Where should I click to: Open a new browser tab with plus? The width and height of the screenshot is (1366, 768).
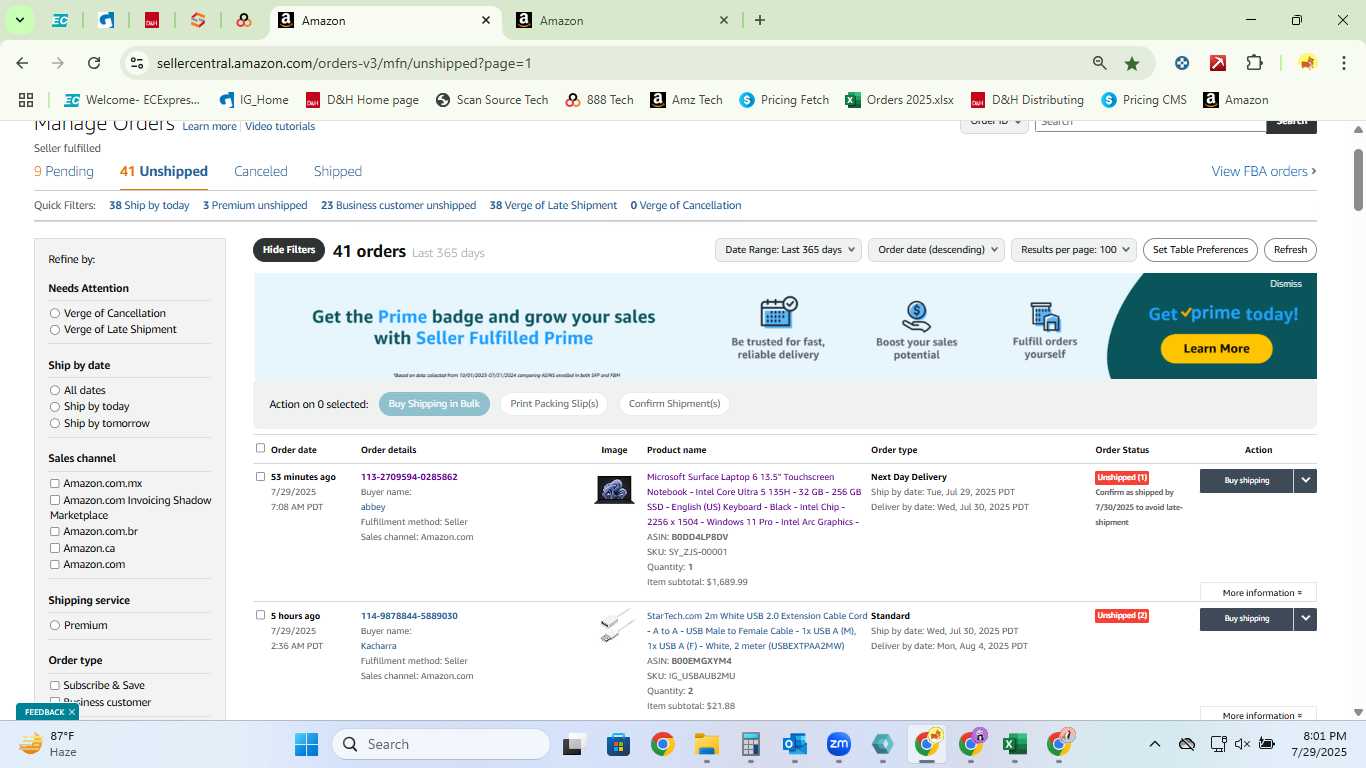(x=760, y=20)
